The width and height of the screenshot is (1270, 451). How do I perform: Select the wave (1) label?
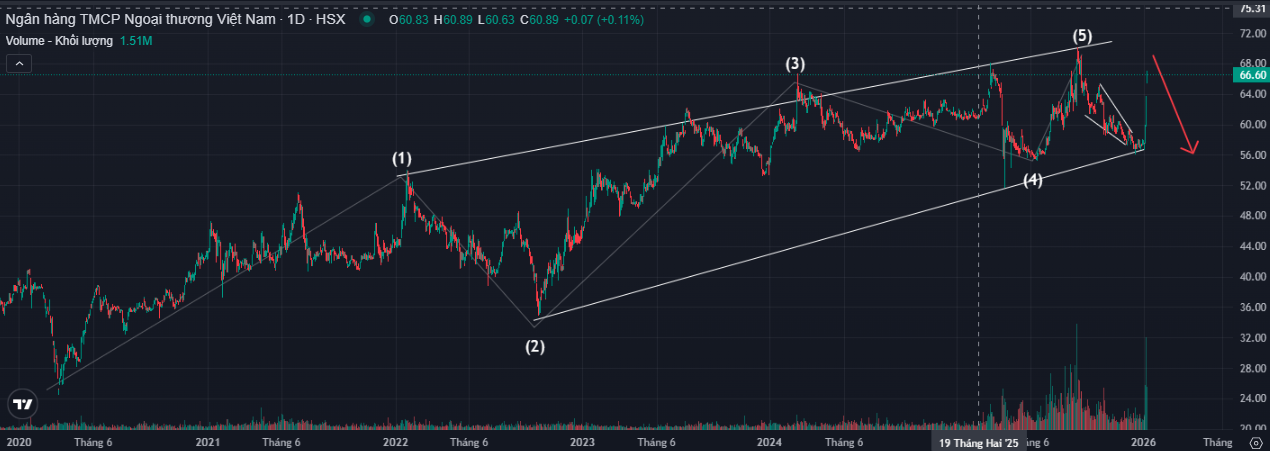click(401, 159)
